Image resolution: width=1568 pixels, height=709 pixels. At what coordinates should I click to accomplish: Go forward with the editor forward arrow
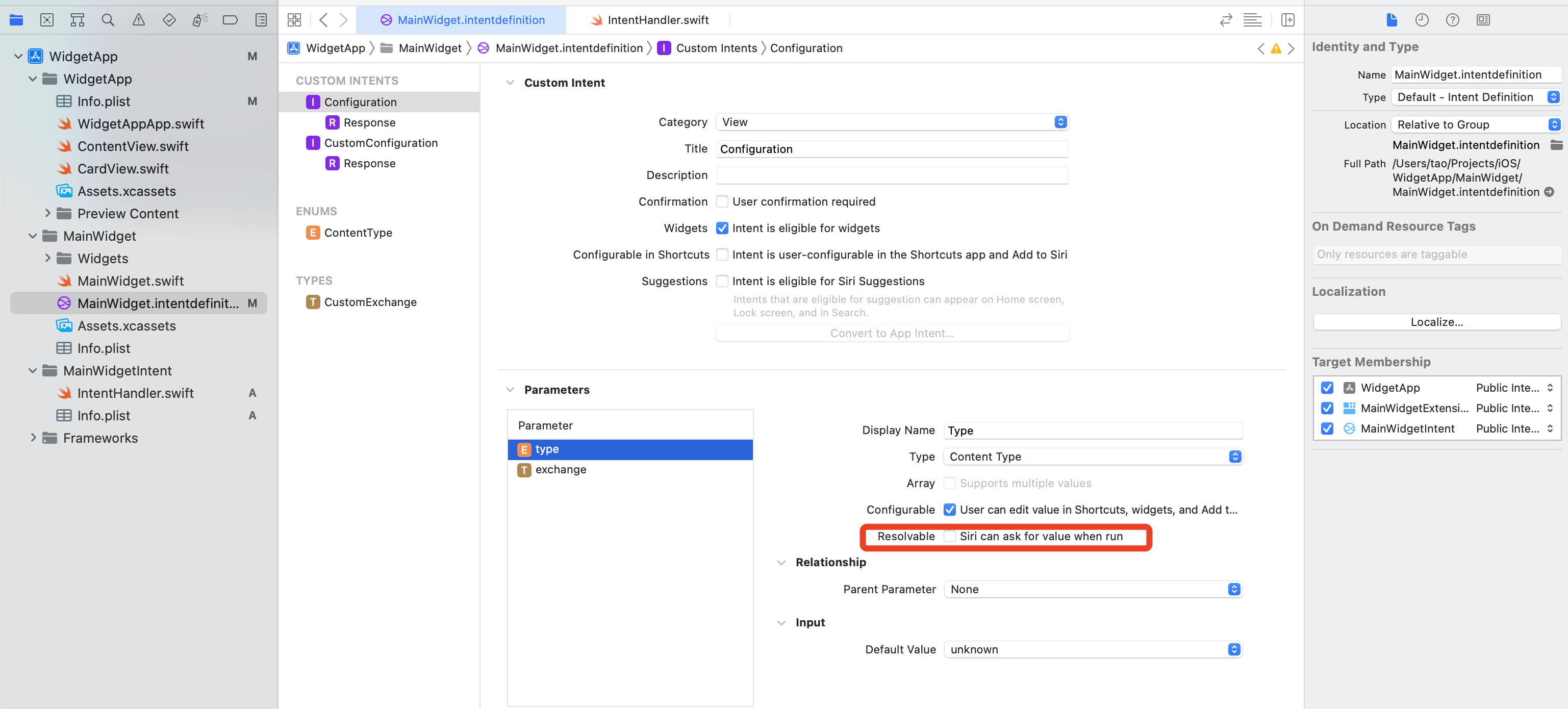[343, 20]
